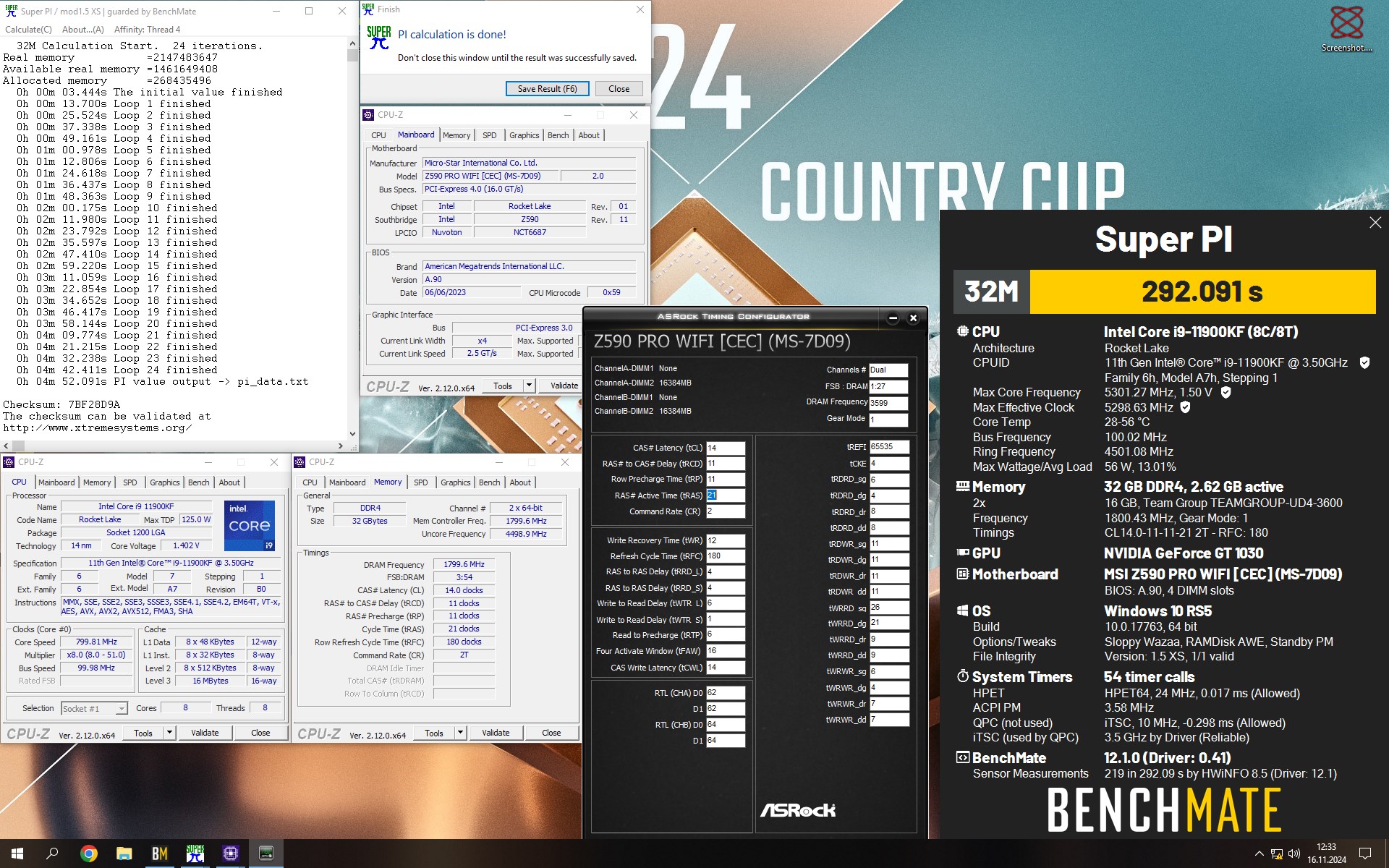Open Tools dropdown arrow in CPU tab window
Image resolution: width=1389 pixels, height=868 pixels.
click(169, 733)
